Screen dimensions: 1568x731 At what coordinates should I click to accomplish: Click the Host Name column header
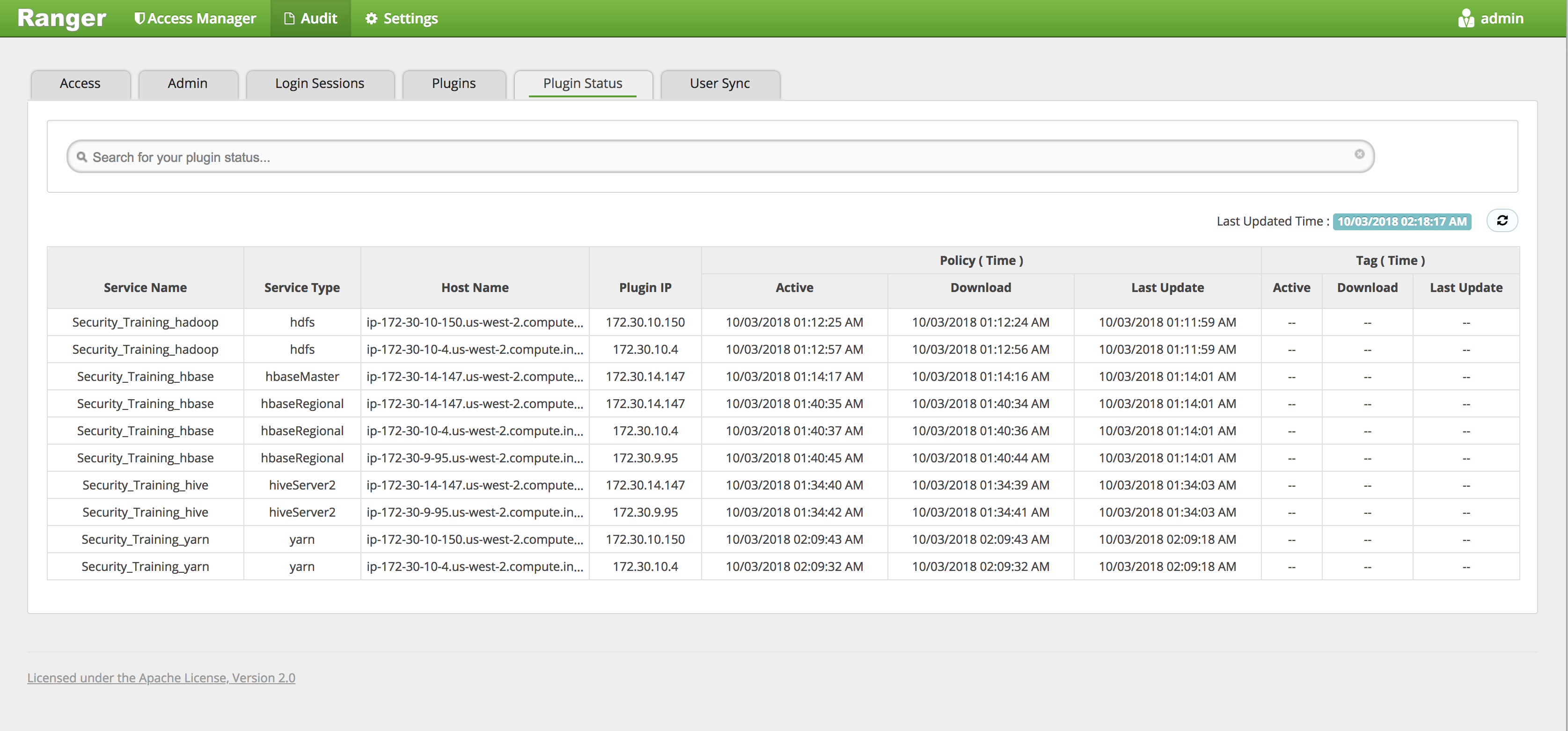(x=475, y=287)
